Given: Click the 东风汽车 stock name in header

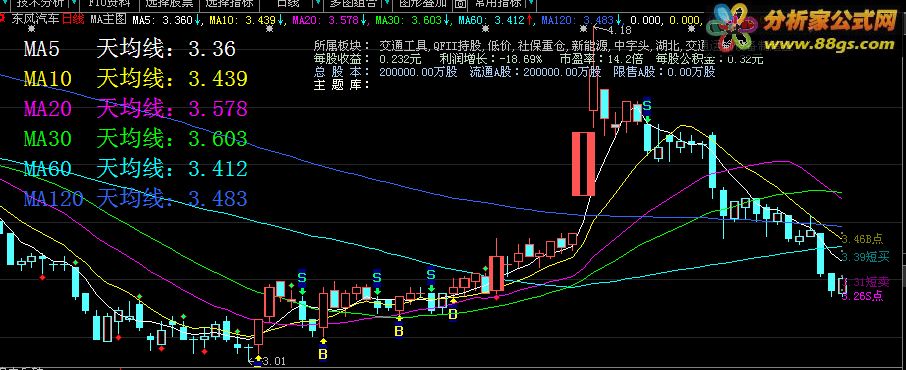Looking at the screenshot, I should click(x=35, y=19).
